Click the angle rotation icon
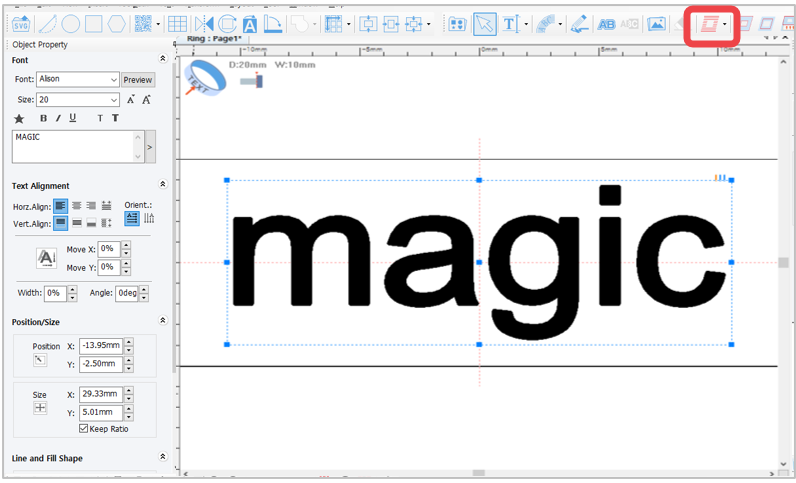Screen dimensions: 796x483 [x=273, y=24]
